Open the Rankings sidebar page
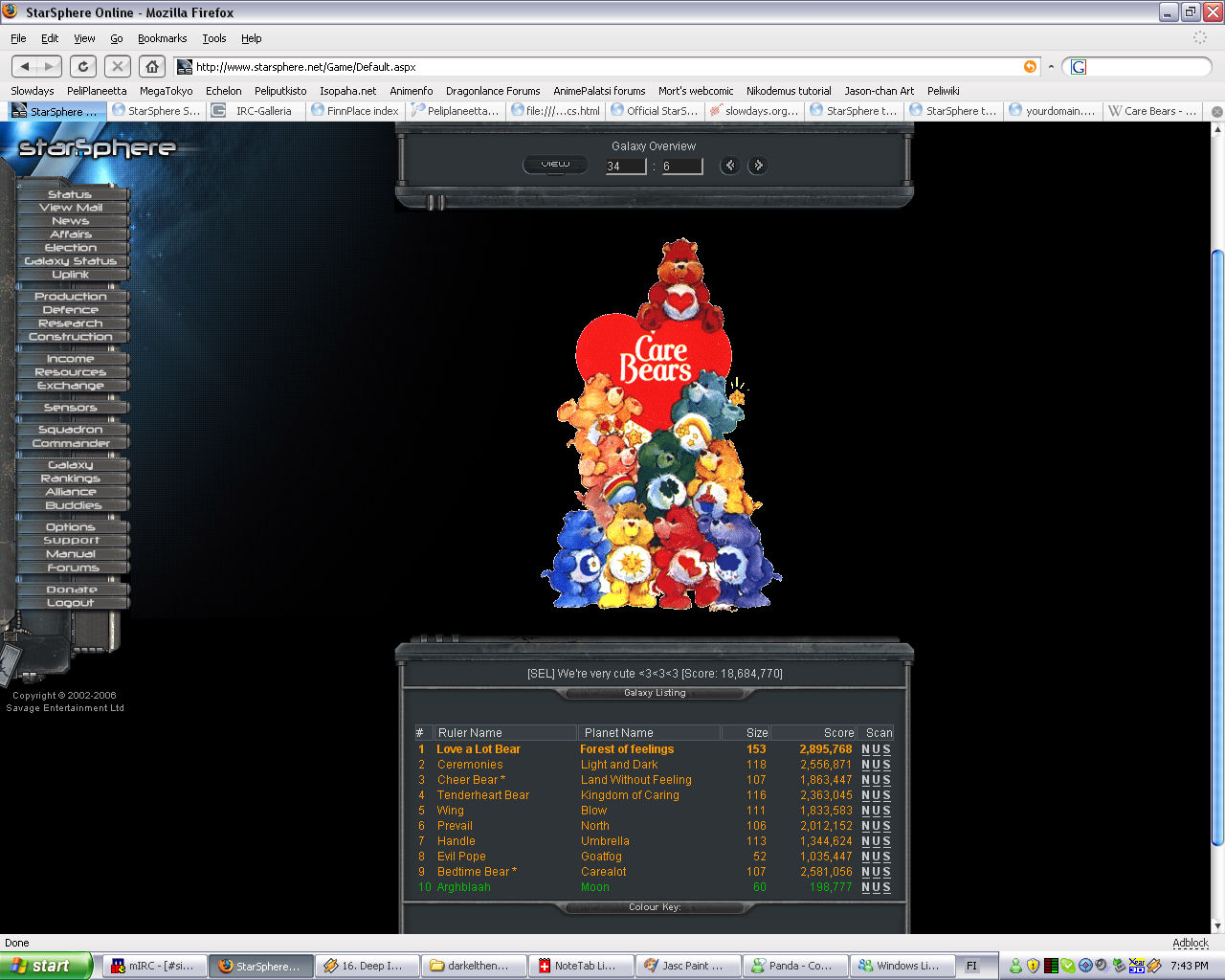This screenshot has height=980, width=1225. click(x=71, y=479)
